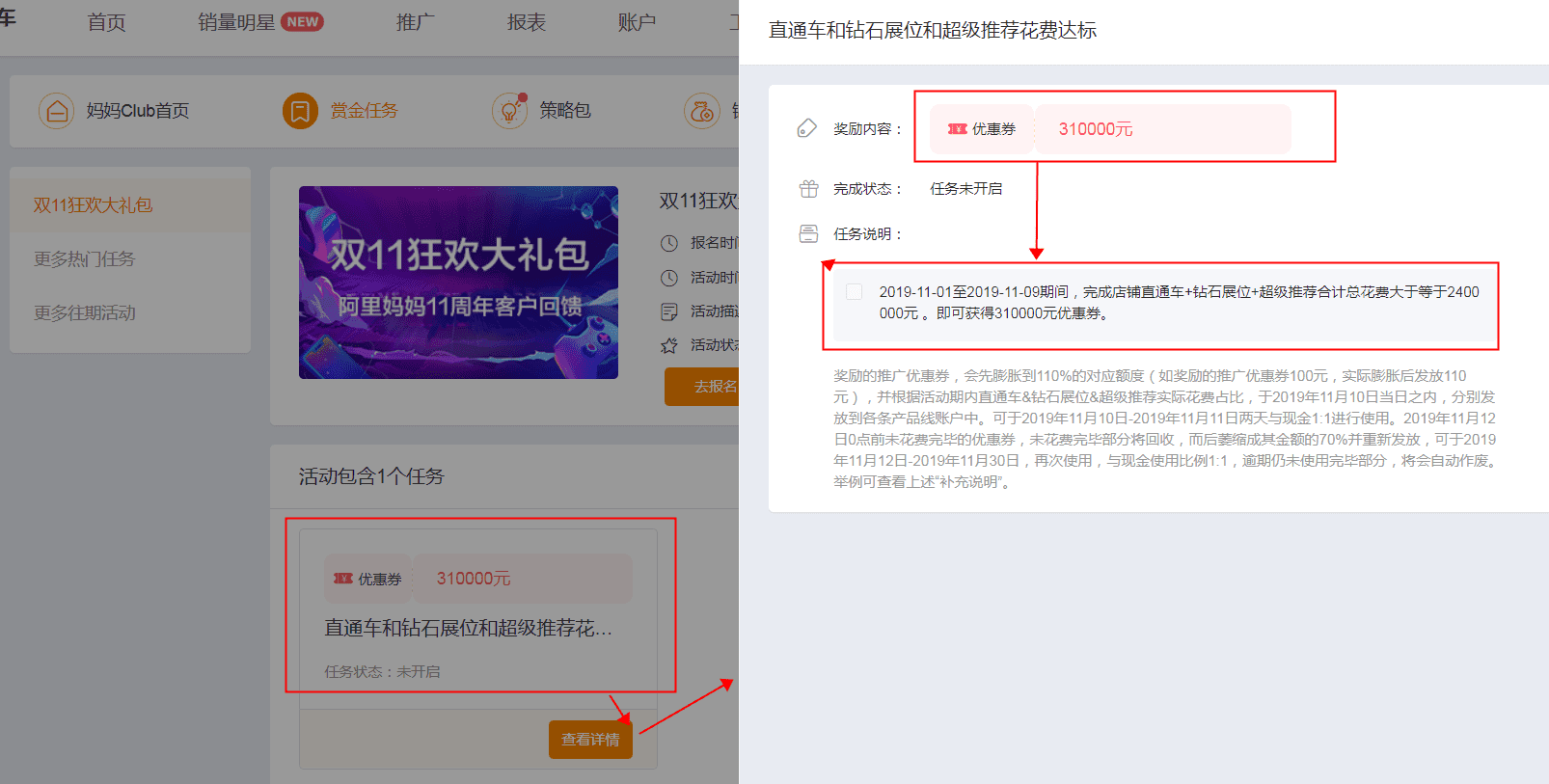
Task: Click the 策略包 lightbulb icon
Action: pyautogui.click(x=509, y=111)
